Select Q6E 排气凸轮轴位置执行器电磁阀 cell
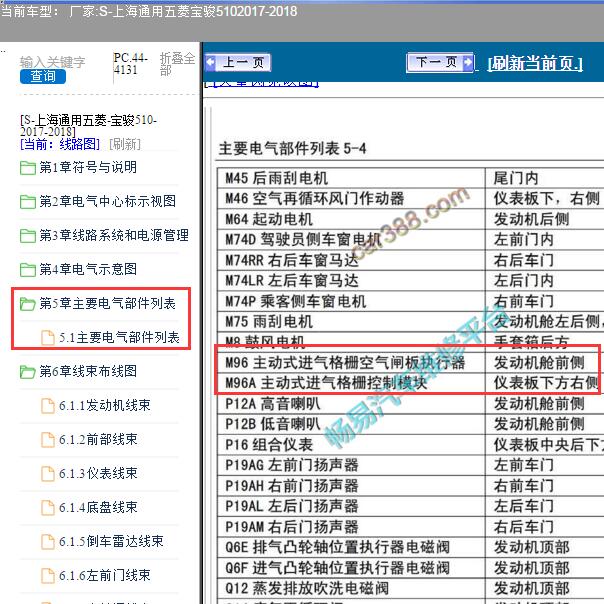Screen dimensions: 604x604 [x=351, y=547]
